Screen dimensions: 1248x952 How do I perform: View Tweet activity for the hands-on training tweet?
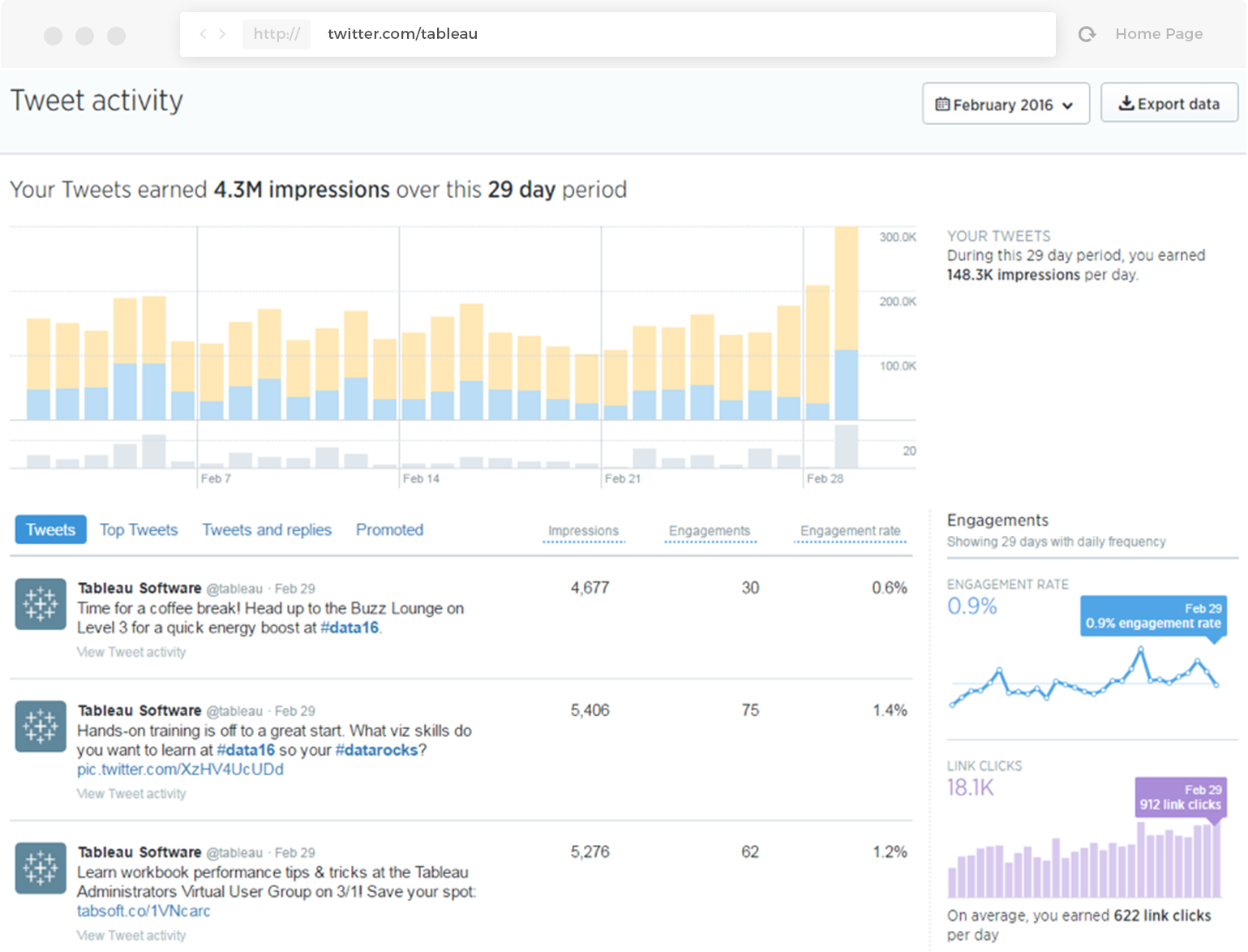131,794
